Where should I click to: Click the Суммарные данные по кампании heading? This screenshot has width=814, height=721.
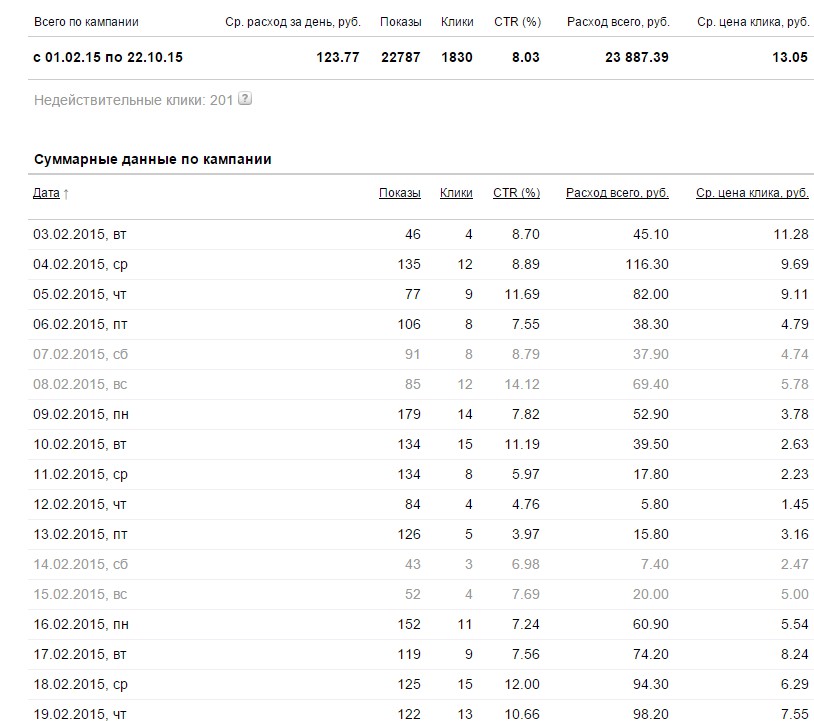click(x=153, y=159)
